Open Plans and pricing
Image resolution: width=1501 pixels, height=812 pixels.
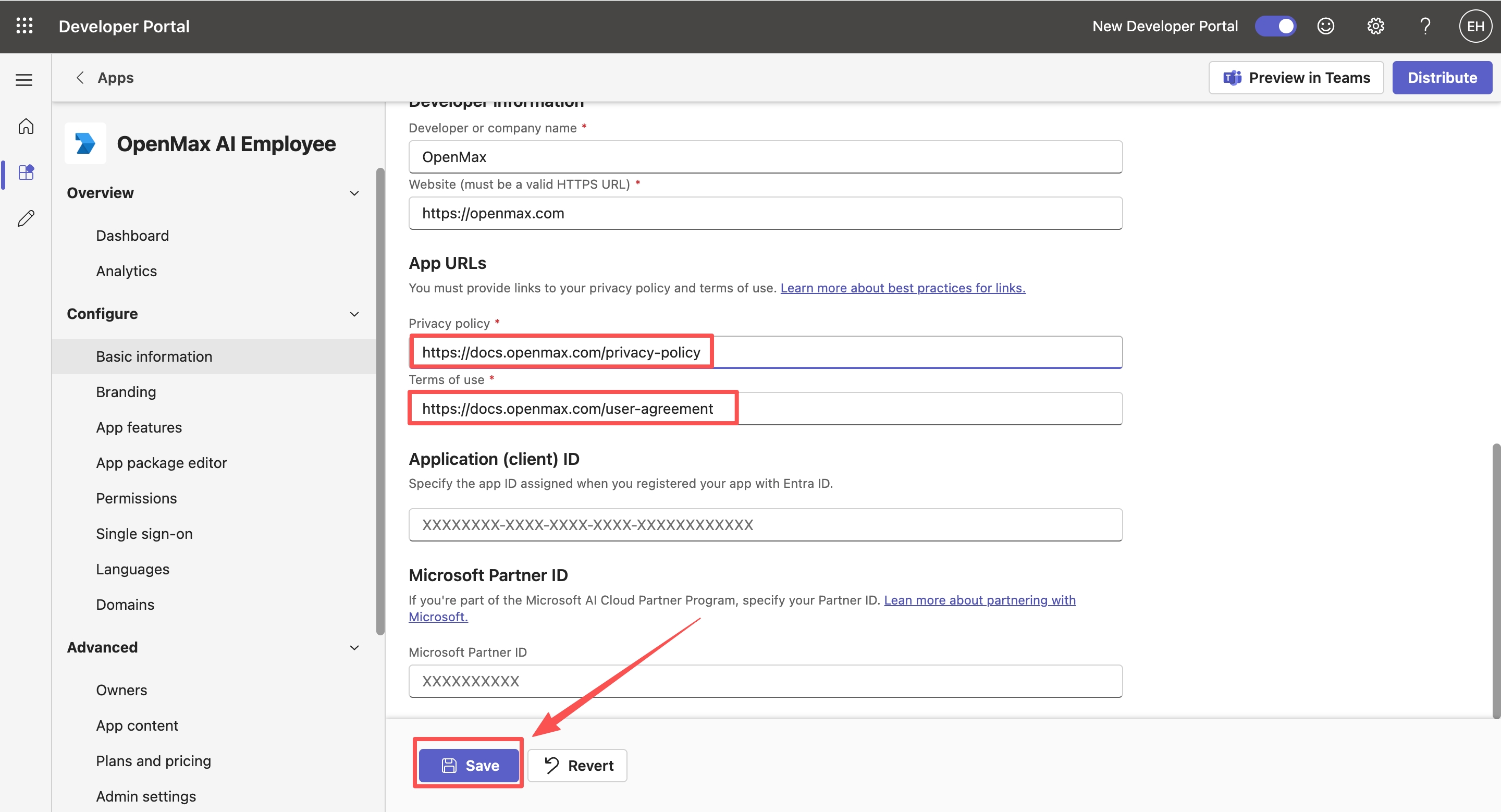[153, 761]
